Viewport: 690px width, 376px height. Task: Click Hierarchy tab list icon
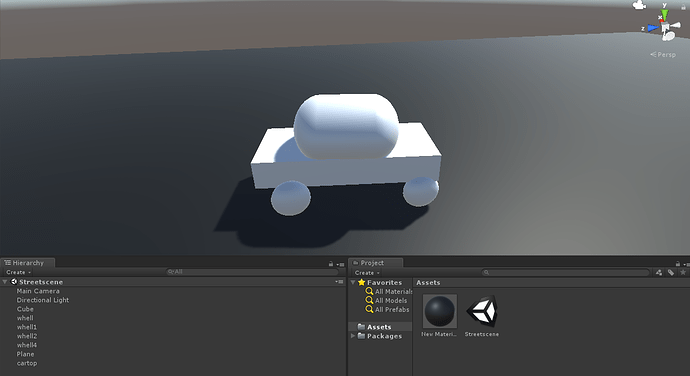tap(7, 263)
